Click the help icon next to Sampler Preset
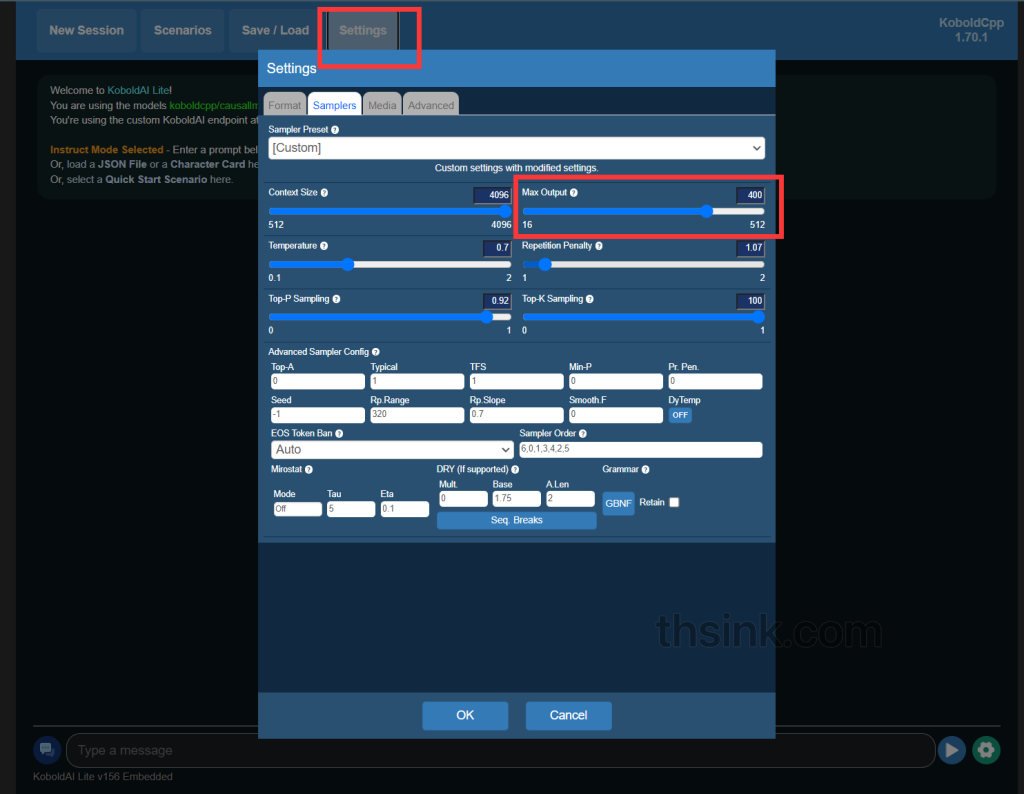1024x794 pixels. [x=335, y=130]
